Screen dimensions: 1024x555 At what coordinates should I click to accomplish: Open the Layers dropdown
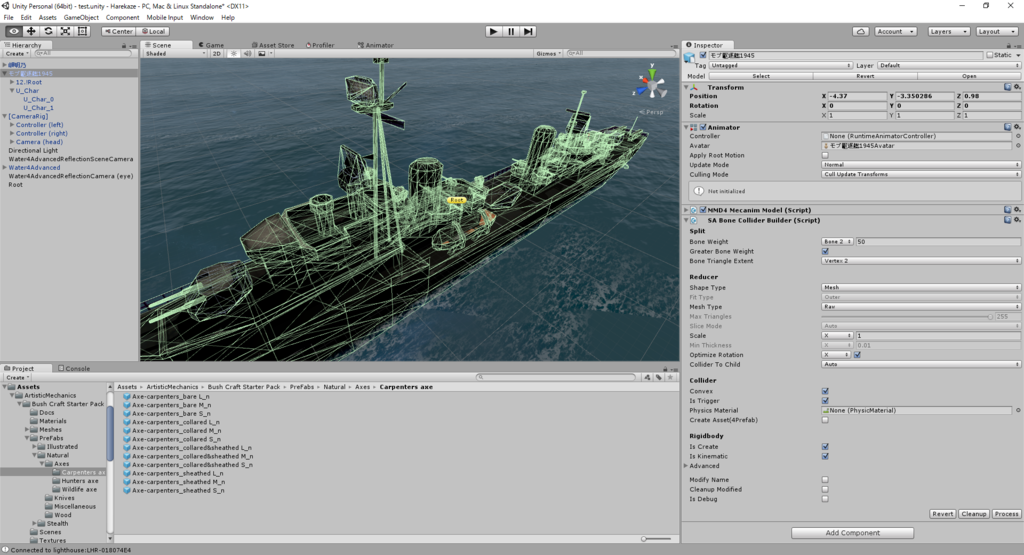click(948, 31)
